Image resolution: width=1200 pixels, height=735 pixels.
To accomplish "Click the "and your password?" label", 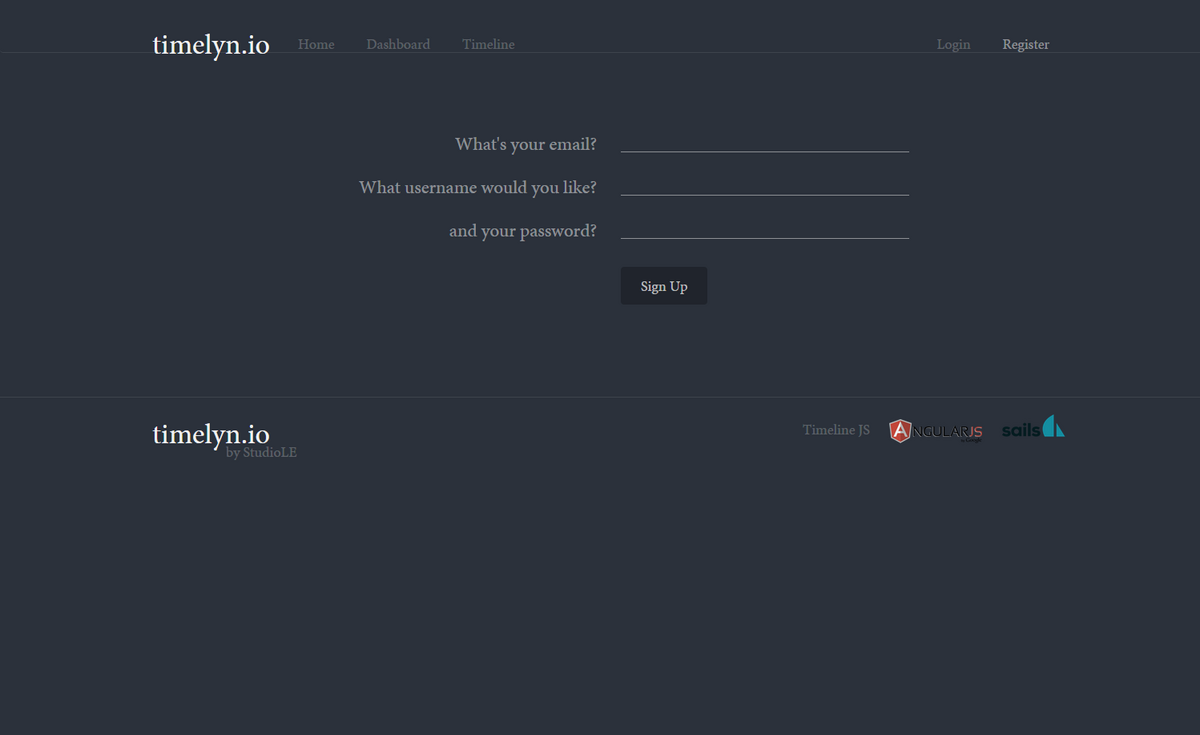I will (522, 231).
